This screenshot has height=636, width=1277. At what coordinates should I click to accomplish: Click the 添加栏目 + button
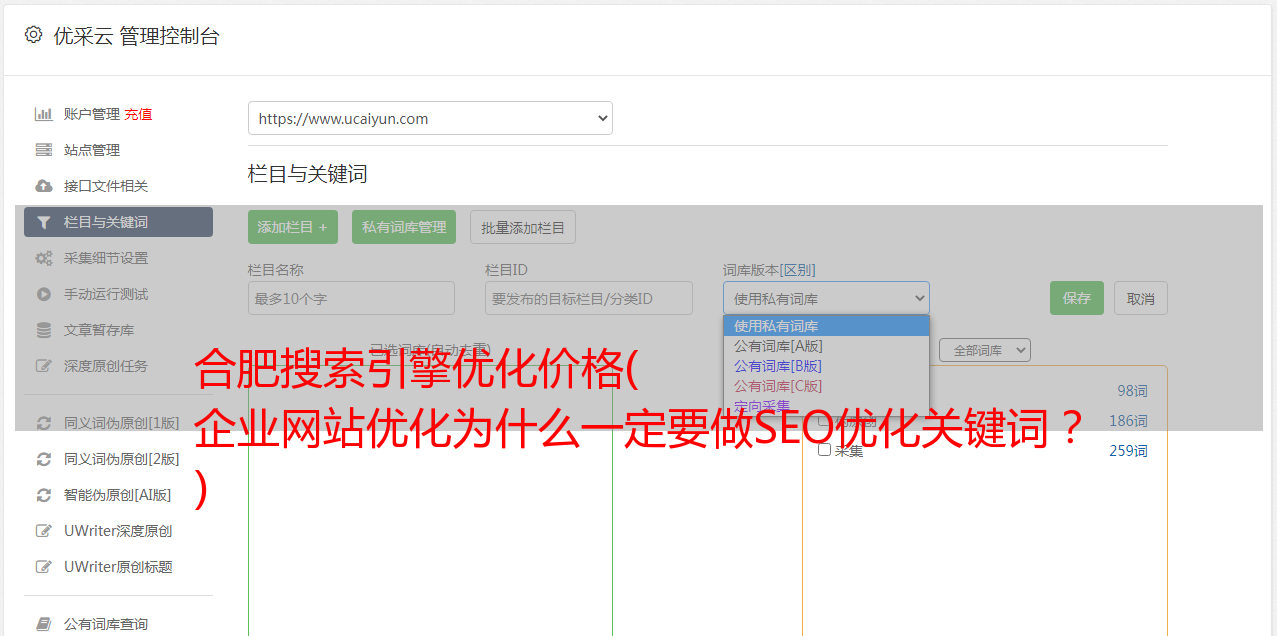tap(293, 227)
